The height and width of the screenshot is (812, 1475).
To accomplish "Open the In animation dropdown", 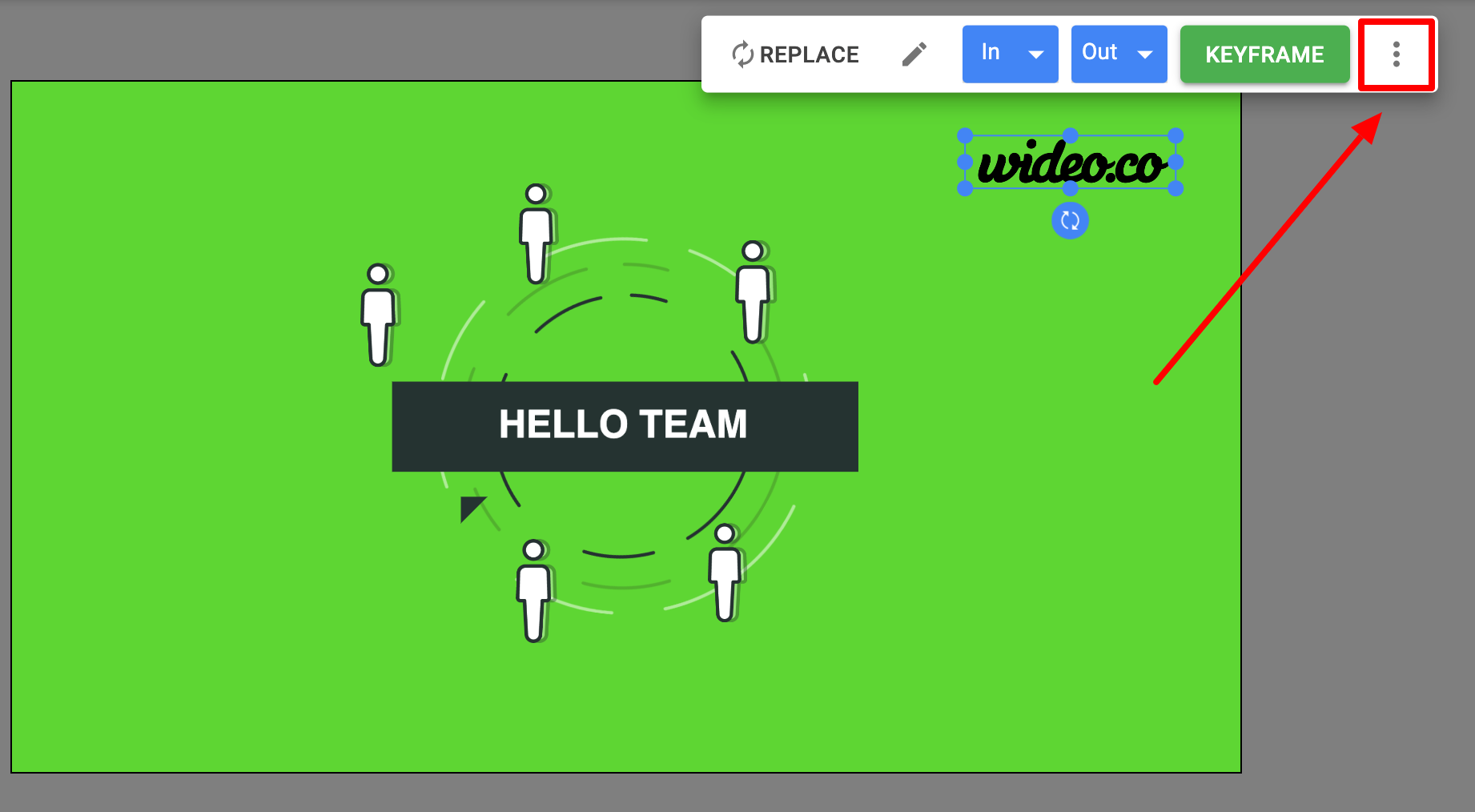I will [x=1011, y=54].
